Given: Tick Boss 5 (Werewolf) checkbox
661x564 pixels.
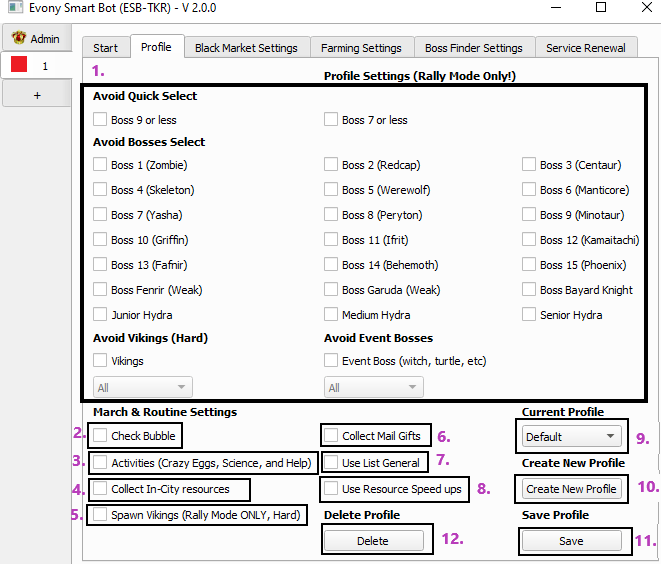Looking at the screenshot, I should pyautogui.click(x=332, y=190).
